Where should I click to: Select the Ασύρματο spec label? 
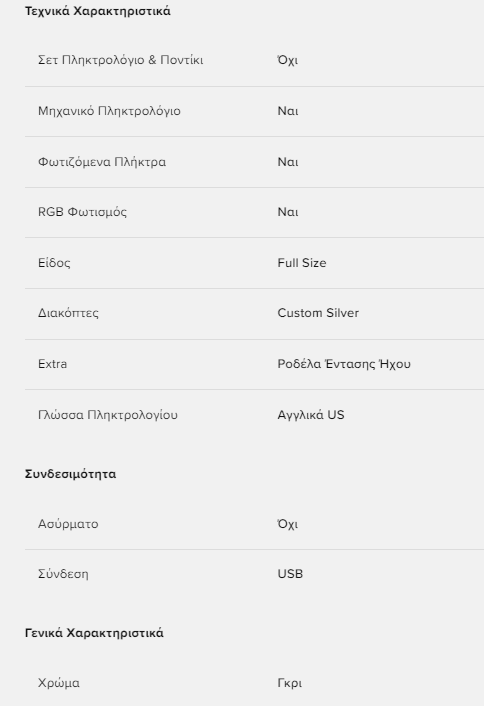pos(68,524)
